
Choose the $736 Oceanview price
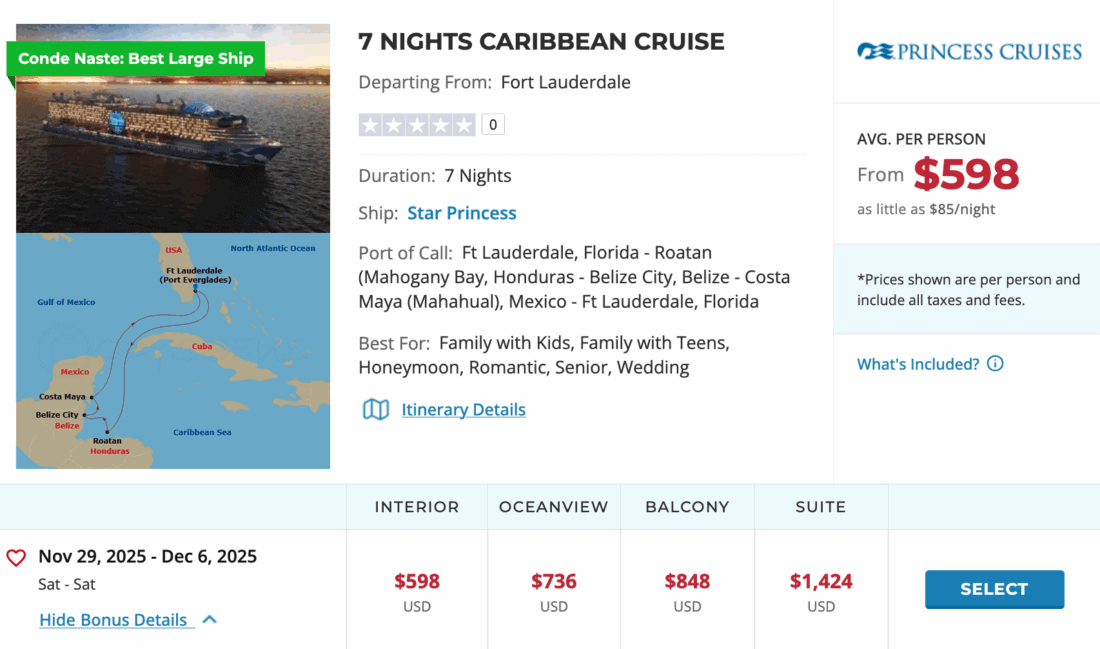coord(554,582)
